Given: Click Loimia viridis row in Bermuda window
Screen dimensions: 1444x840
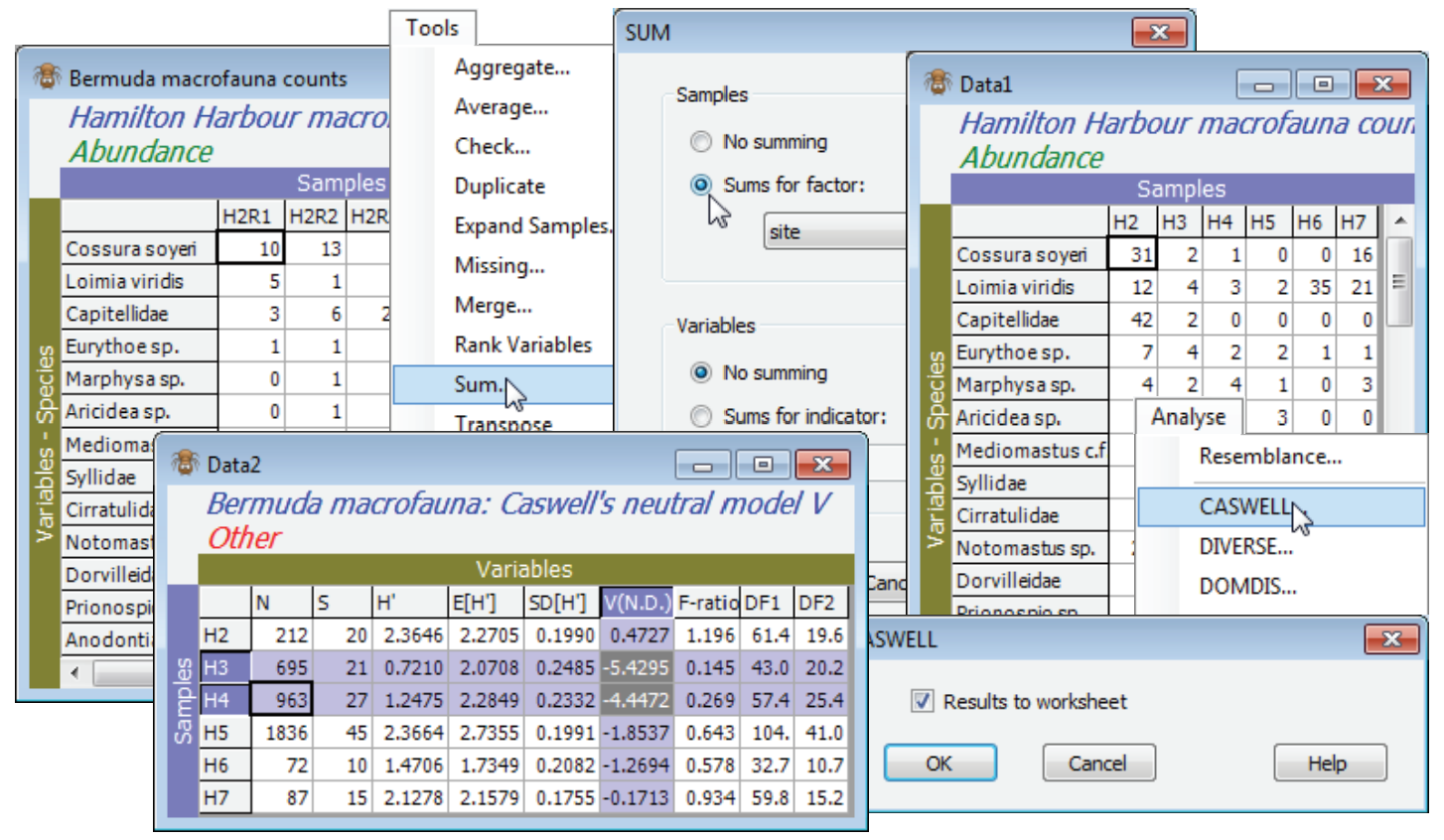Looking at the screenshot, I should click(139, 281).
